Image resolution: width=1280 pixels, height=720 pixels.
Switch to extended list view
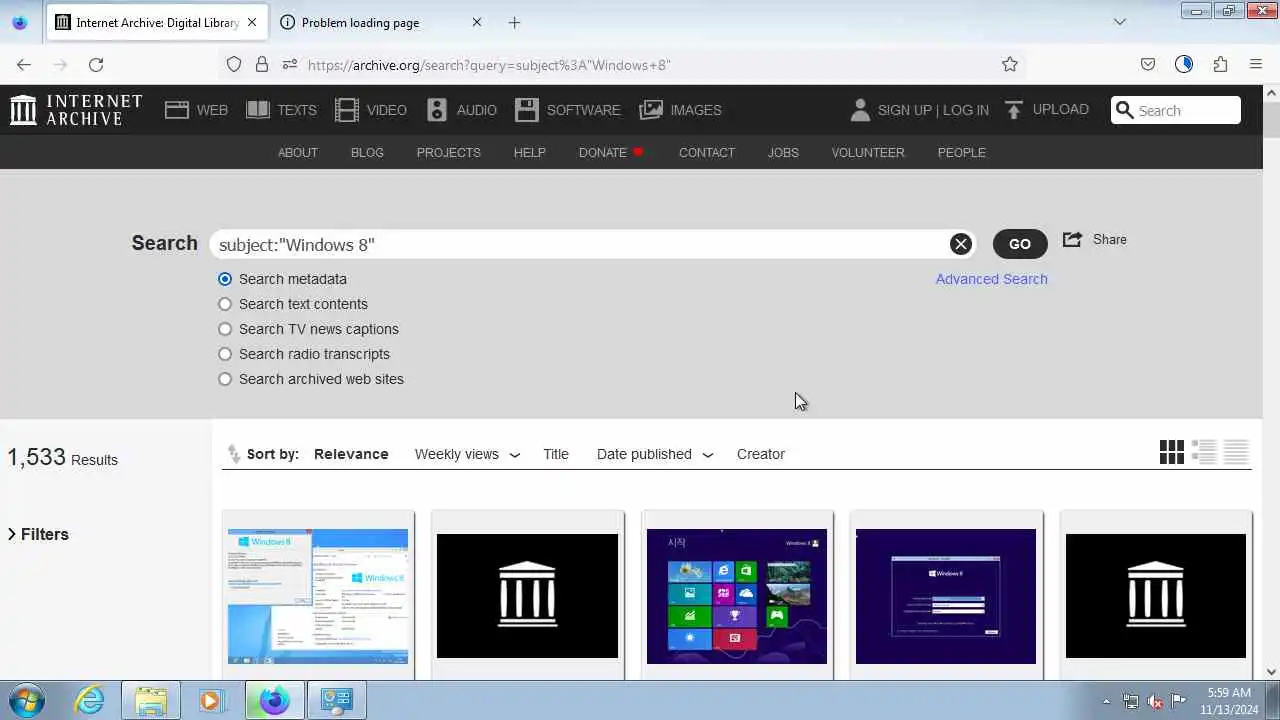[x=1204, y=453]
